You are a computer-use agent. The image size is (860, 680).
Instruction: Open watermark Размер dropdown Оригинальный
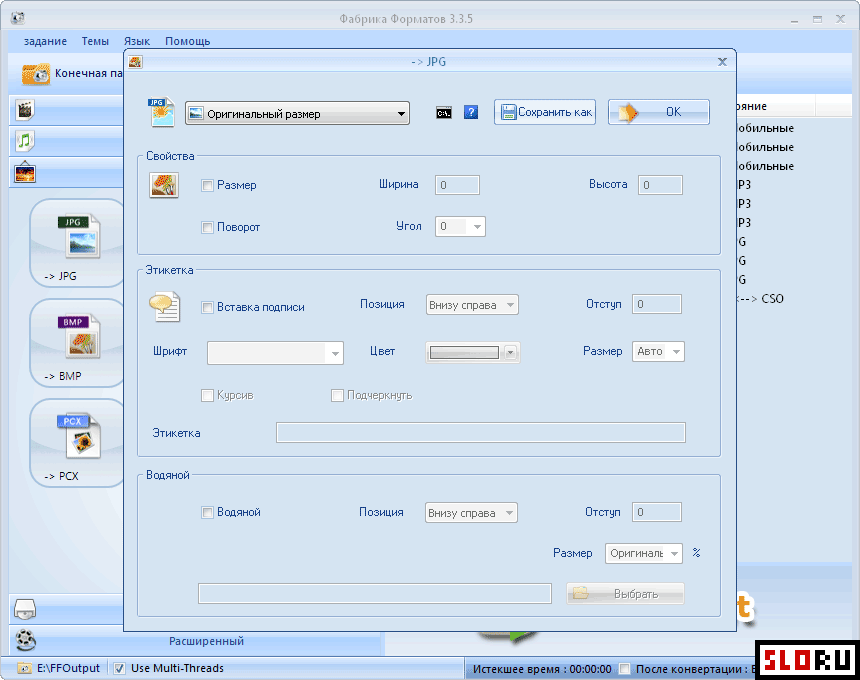pos(644,553)
